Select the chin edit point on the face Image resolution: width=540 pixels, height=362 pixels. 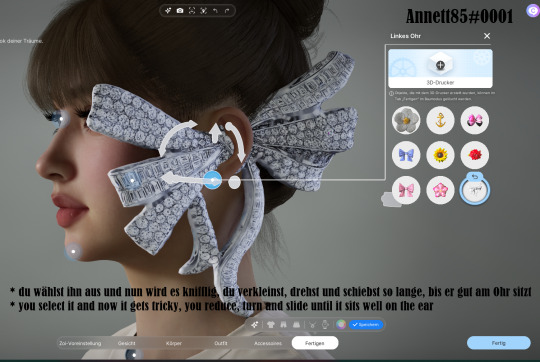(73, 252)
